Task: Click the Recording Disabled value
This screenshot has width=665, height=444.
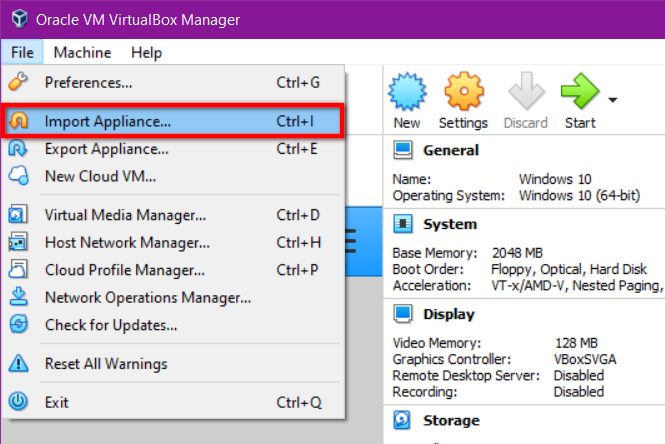Action: (x=578, y=392)
